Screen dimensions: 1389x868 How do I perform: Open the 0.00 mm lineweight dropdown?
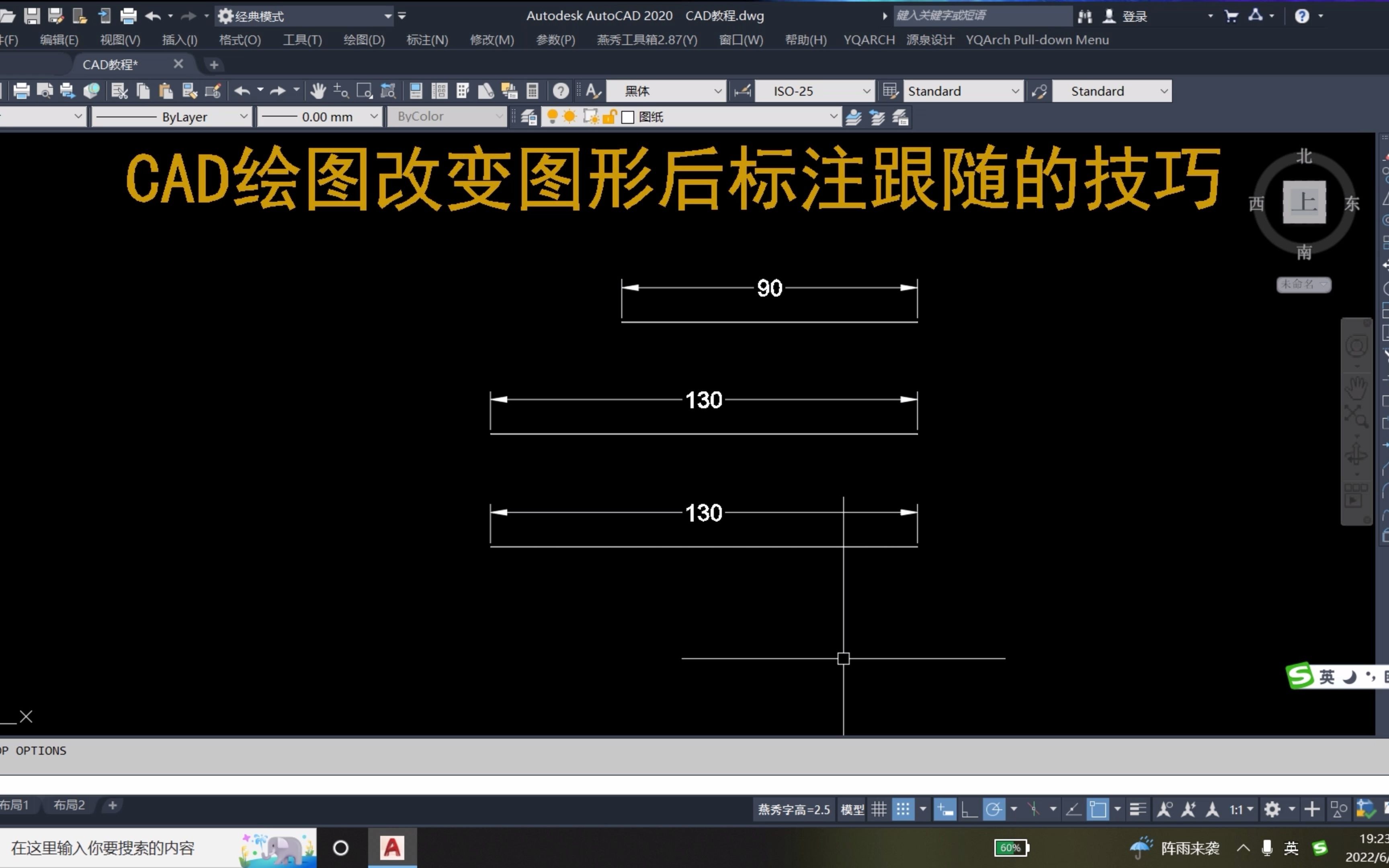point(374,117)
